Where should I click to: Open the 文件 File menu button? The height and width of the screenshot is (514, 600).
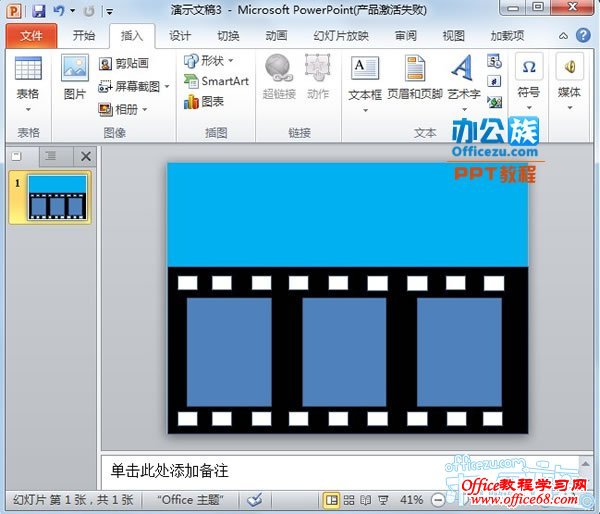[x=32, y=36]
